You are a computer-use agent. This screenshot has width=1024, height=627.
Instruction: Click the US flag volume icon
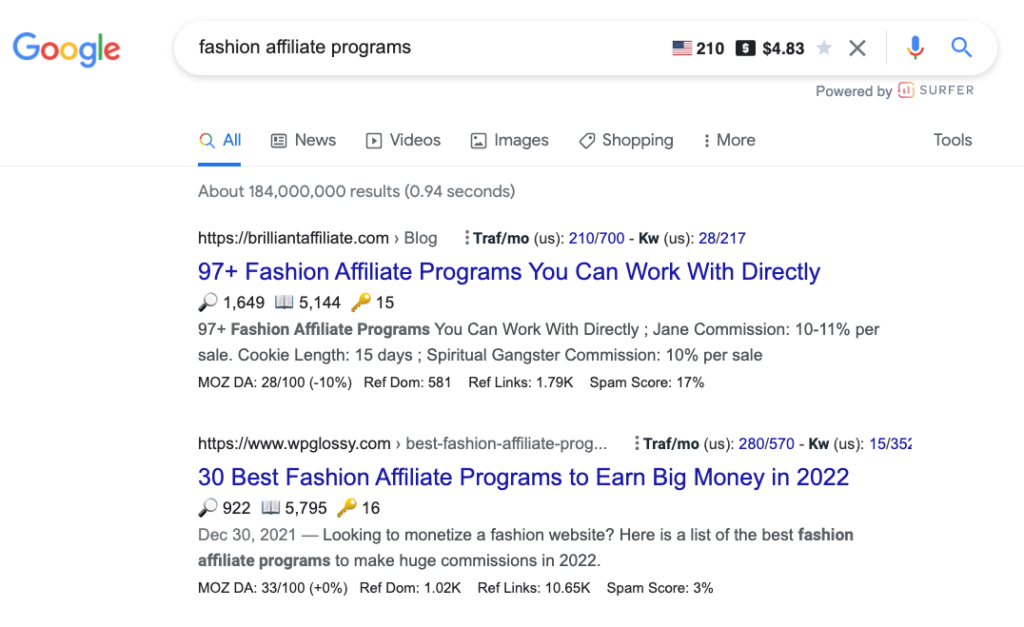(682, 48)
